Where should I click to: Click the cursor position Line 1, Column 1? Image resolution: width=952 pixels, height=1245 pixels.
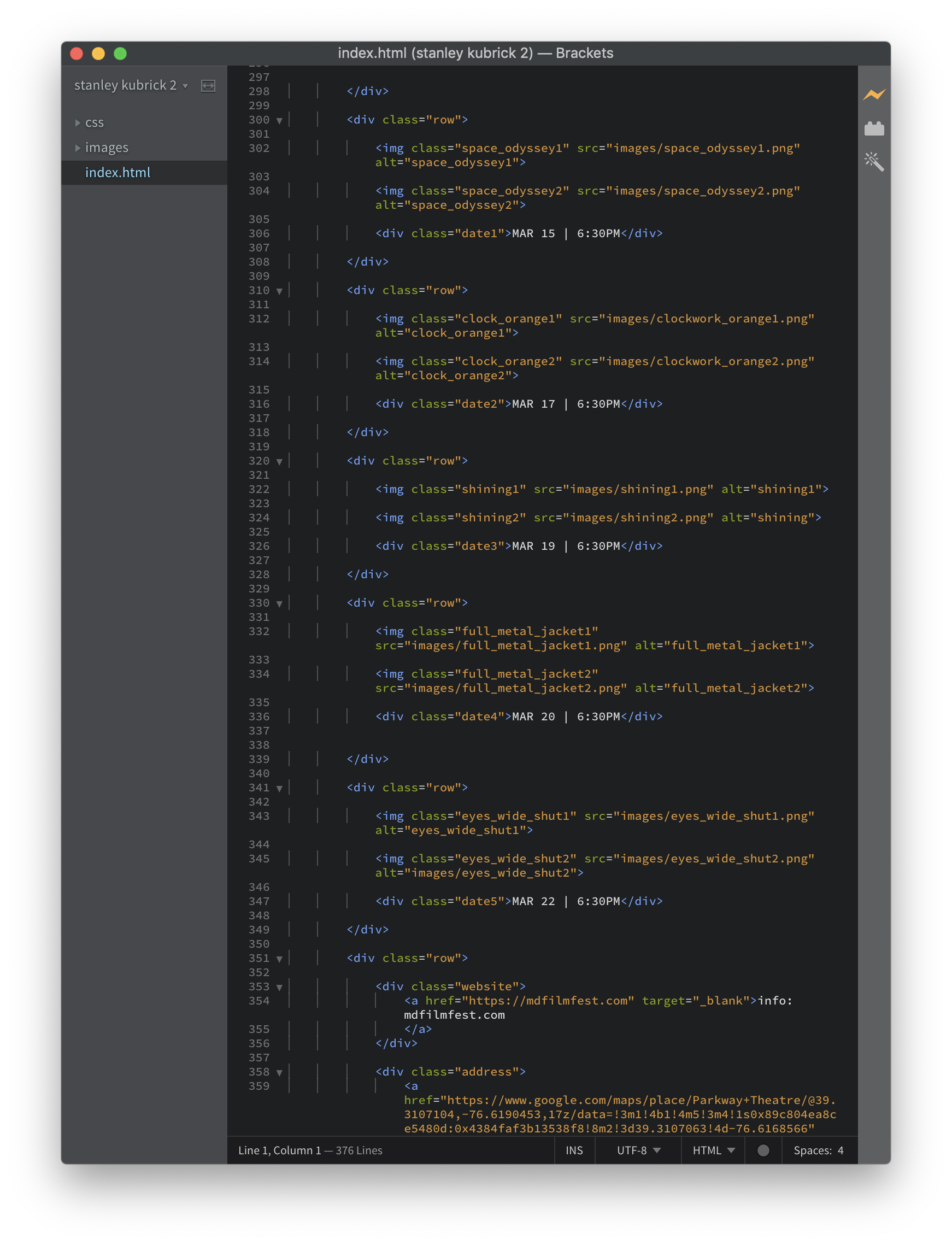tap(279, 1150)
